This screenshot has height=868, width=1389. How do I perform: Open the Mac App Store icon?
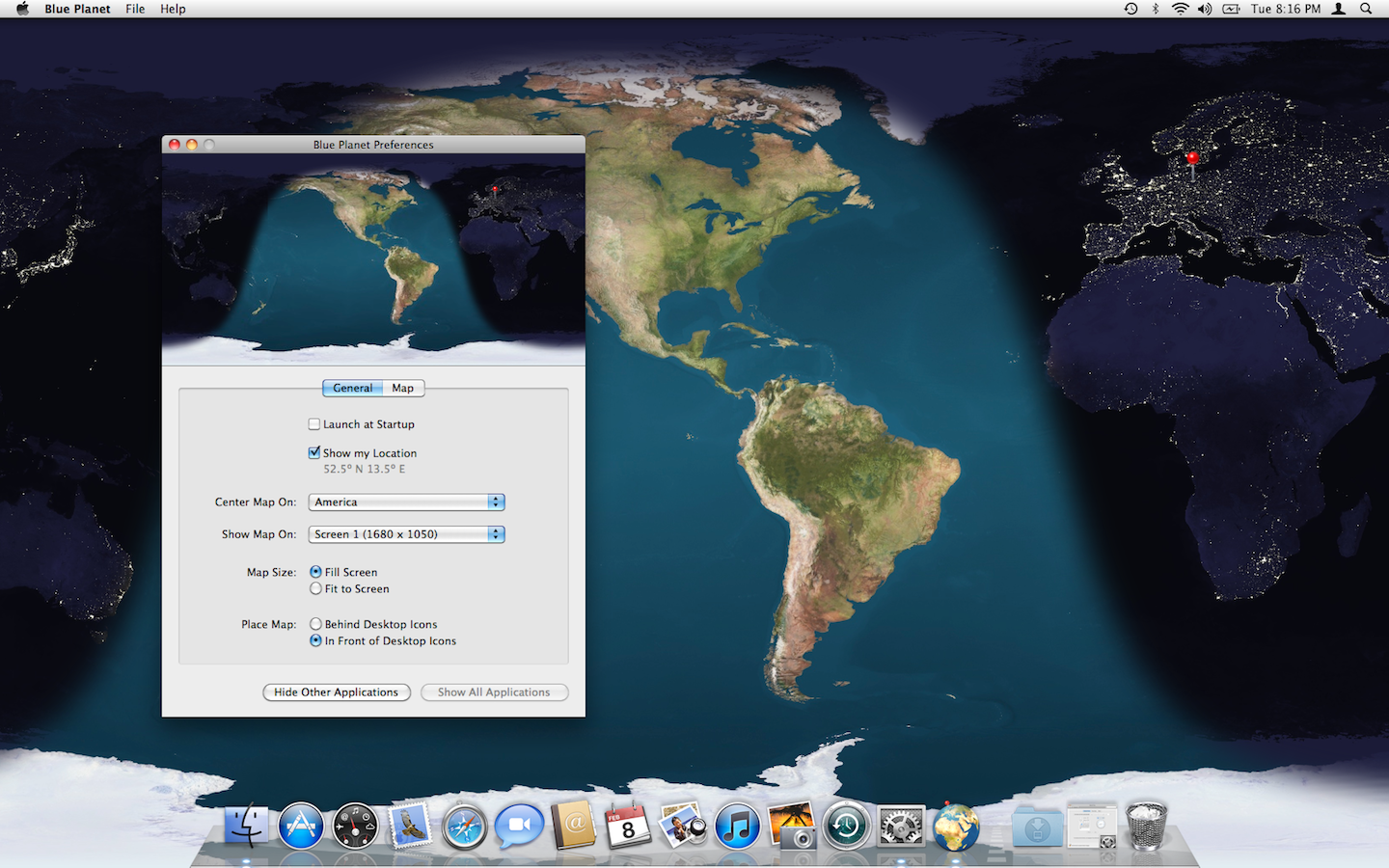pos(301,827)
